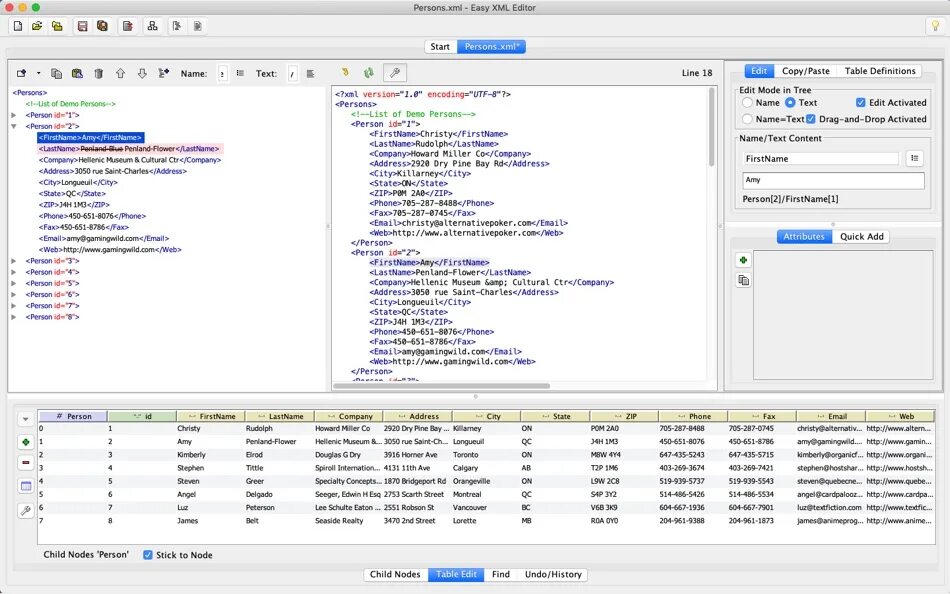Viewport: 950px width, 594px height.
Task: Click the FirstName node name input field
Action: point(821,158)
